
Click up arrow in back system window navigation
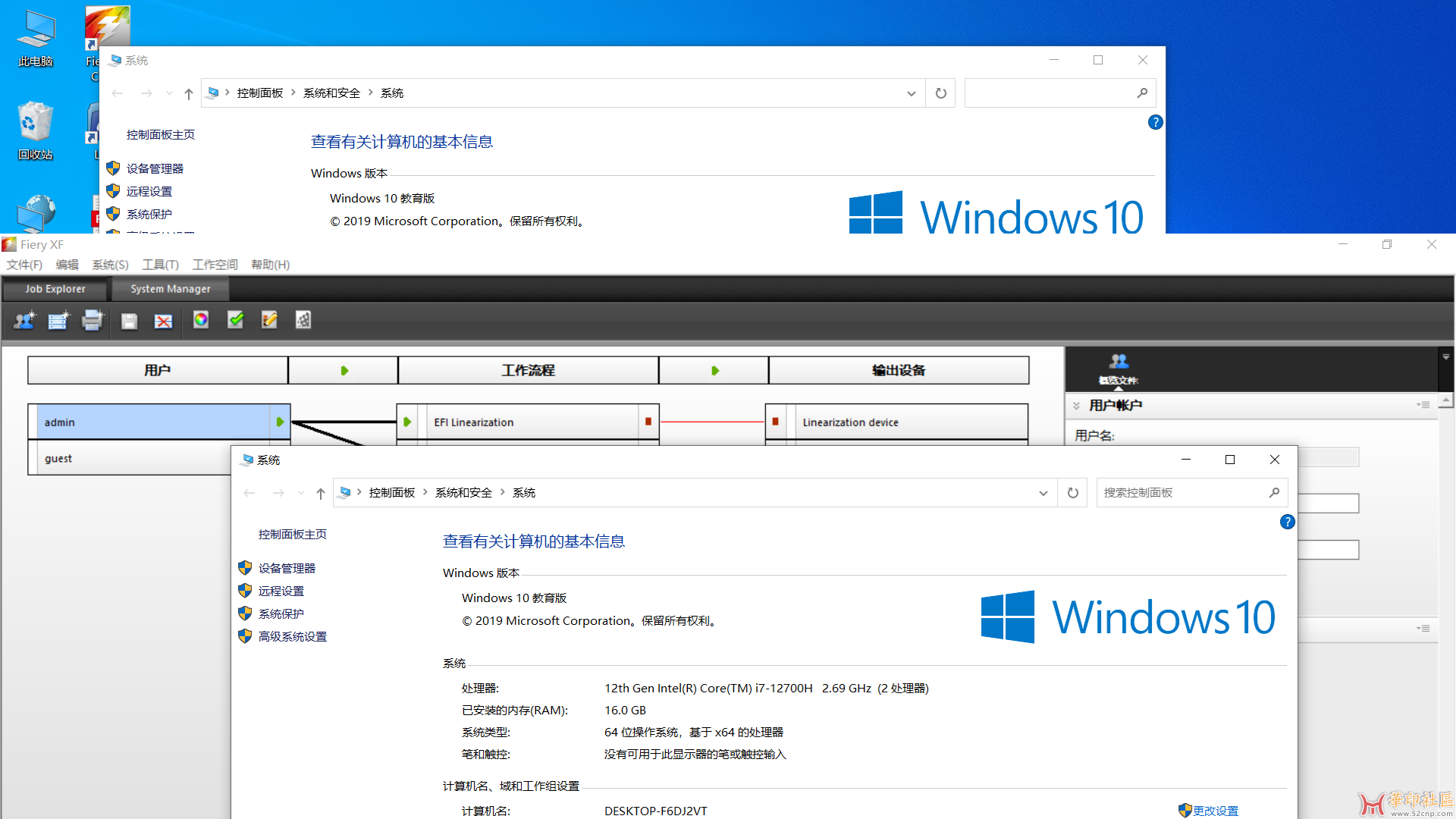[189, 94]
